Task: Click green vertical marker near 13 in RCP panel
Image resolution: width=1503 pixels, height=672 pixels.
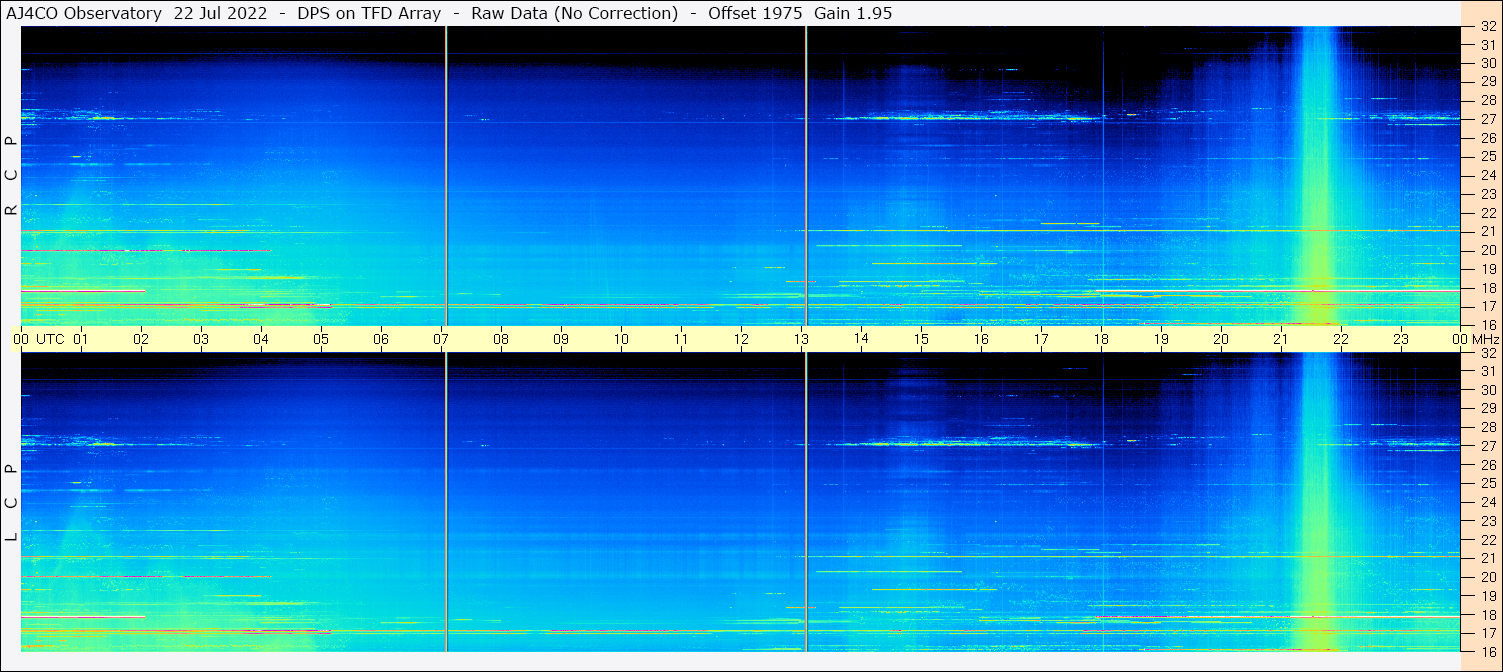Action: point(806,176)
